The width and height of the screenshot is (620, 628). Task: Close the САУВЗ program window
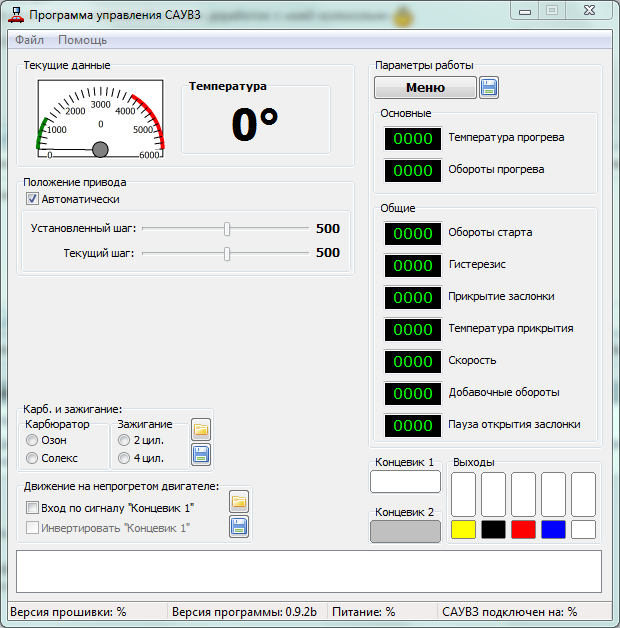tap(589, 11)
